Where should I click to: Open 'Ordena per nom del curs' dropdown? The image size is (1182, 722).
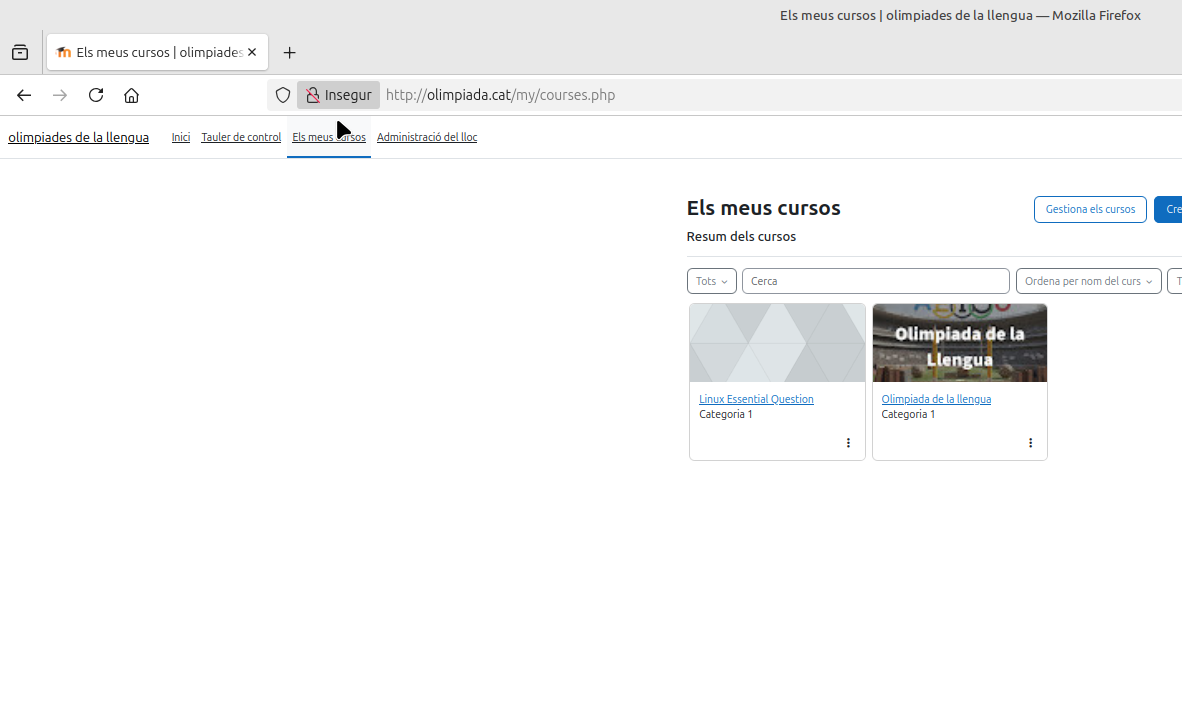pyautogui.click(x=1088, y=281)
